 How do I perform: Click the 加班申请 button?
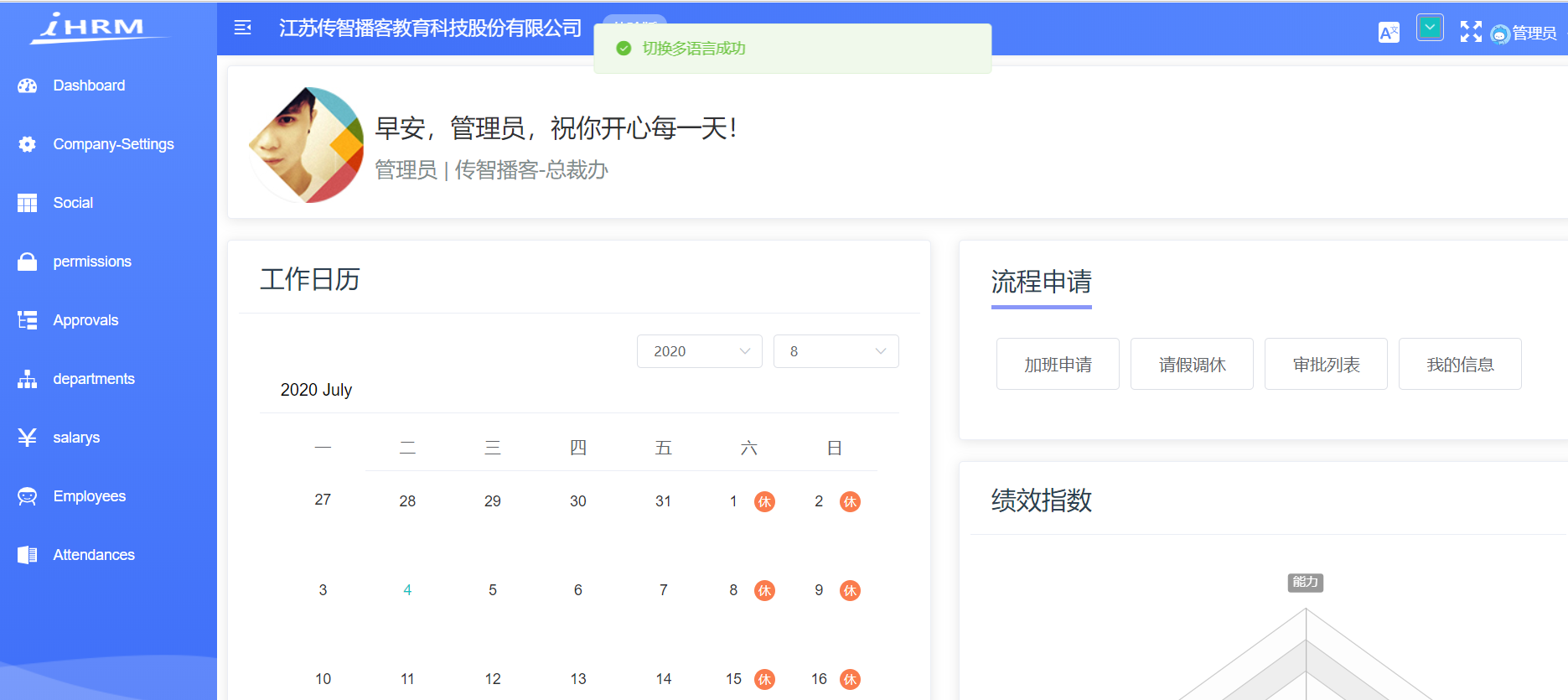click(x=1058, y=364)
